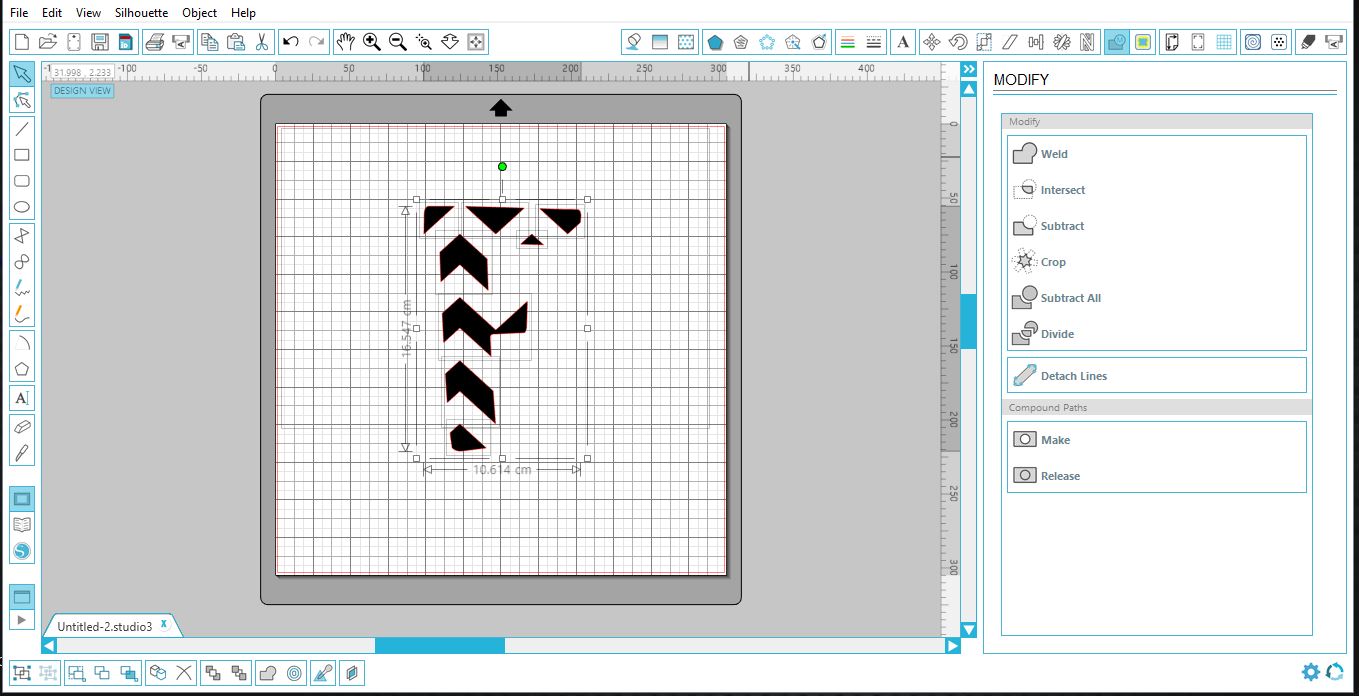Toggle the Design View mode button
Screen dimensions: 1359x696
click(x=81, y=90)
